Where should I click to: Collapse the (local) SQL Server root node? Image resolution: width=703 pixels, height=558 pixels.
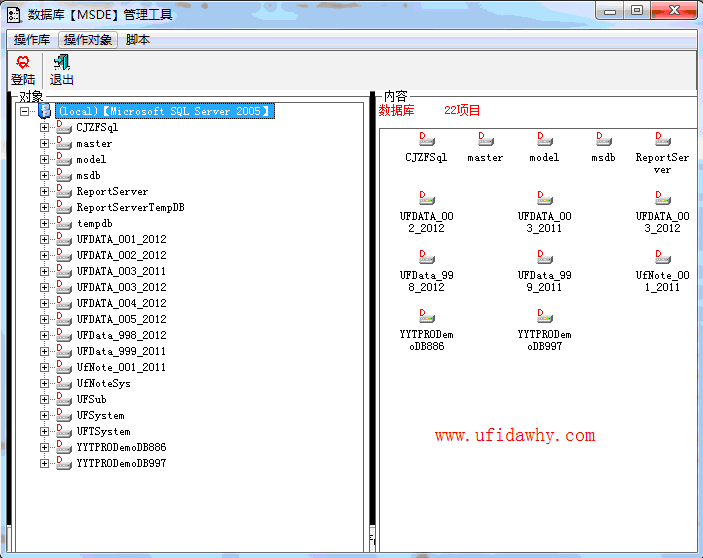[25, 112]
